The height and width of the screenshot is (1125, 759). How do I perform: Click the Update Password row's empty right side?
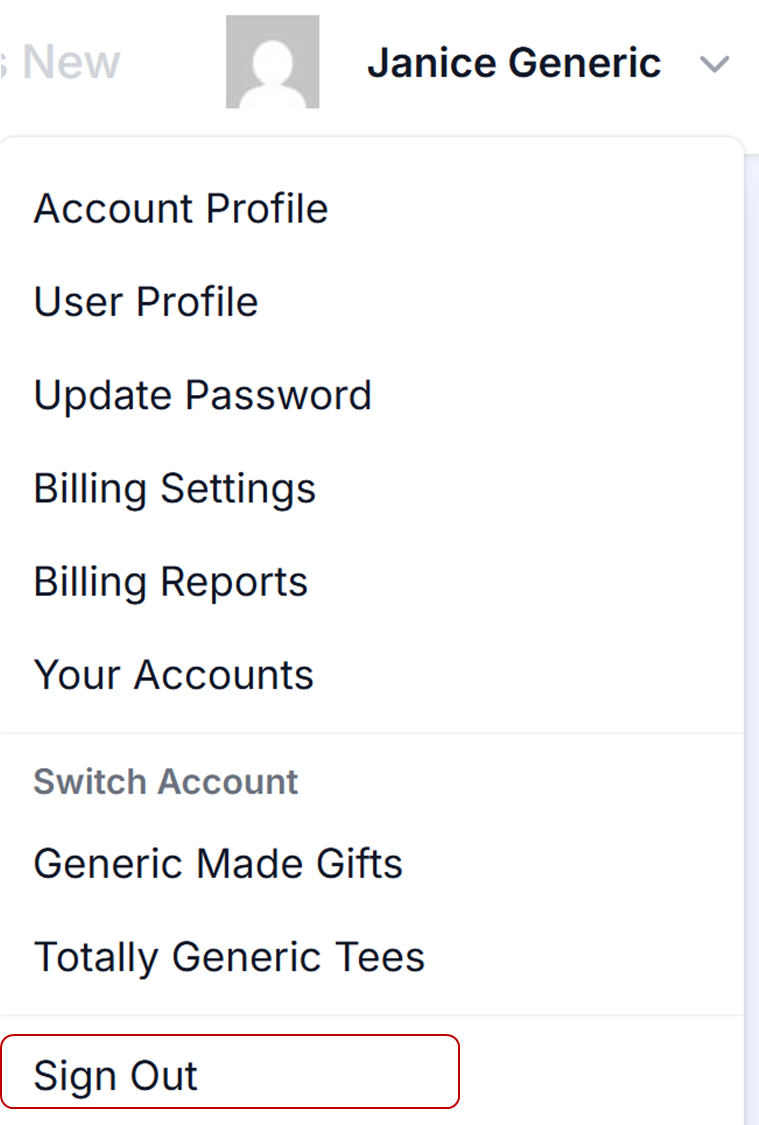pos(580,395)
